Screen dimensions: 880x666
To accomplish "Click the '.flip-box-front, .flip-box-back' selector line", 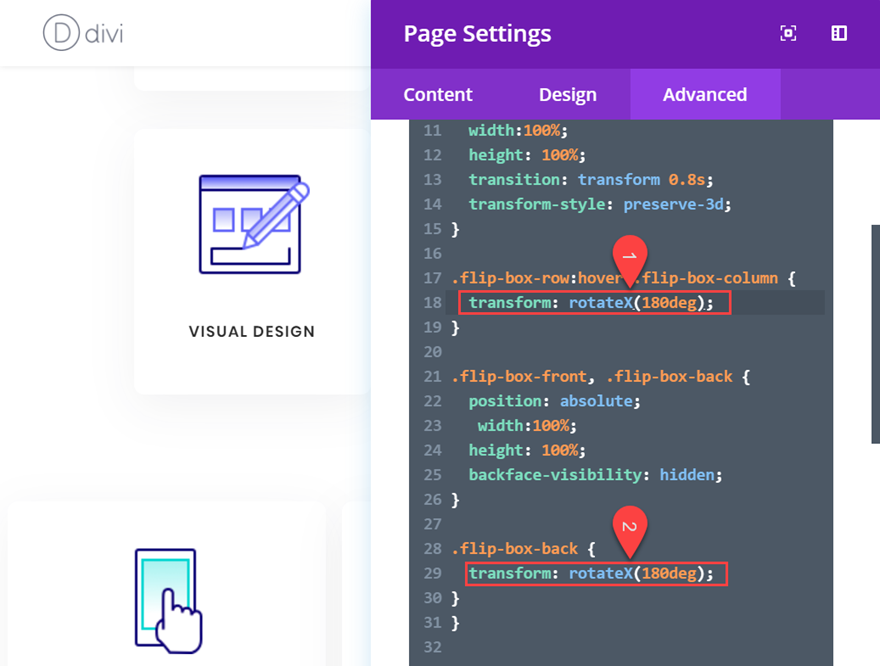I will [x=601, y=376].
